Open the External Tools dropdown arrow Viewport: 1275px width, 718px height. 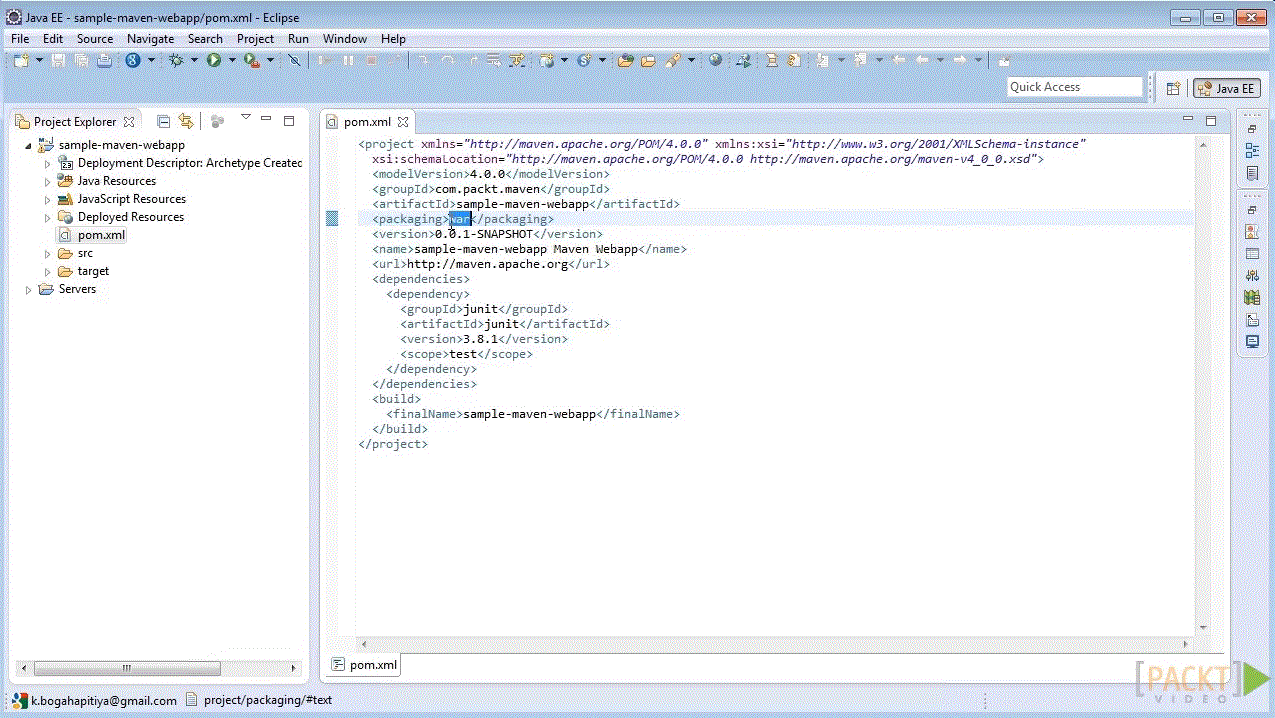[x=270, y=60]
